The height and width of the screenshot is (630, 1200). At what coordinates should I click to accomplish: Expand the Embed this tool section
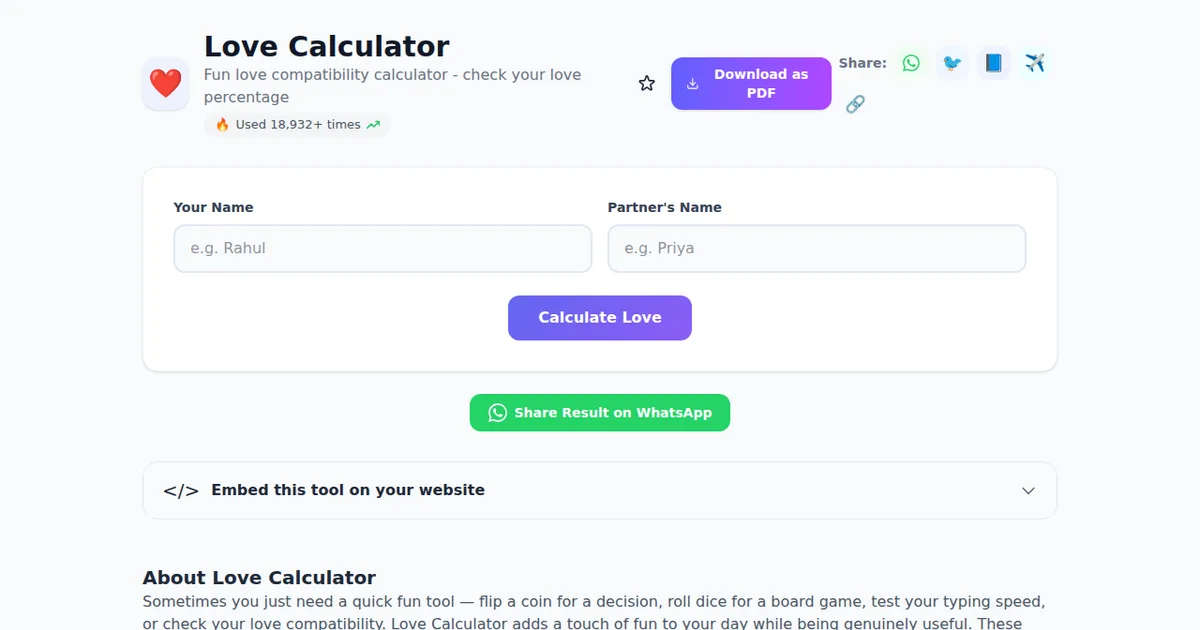click(x=600, y=490)
